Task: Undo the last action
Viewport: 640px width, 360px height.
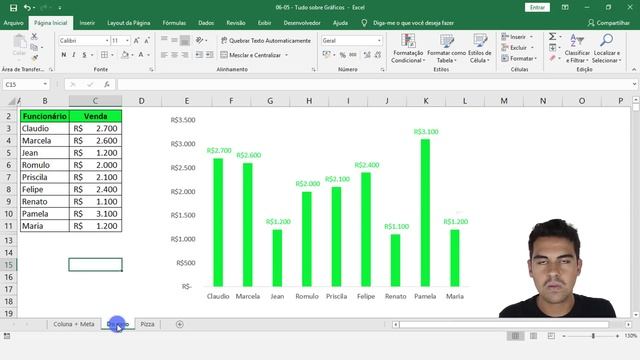Action: pyautogui.click(x=27, y=7)
